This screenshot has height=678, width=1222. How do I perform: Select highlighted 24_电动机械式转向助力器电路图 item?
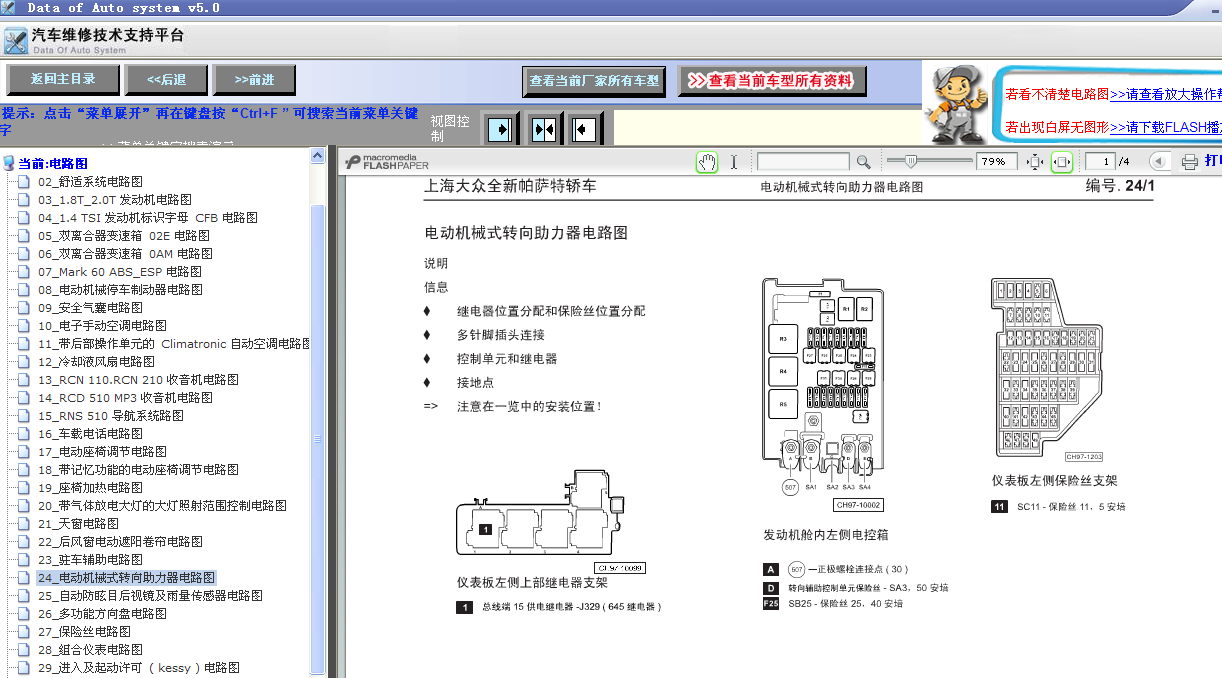[x=126, y=577]
